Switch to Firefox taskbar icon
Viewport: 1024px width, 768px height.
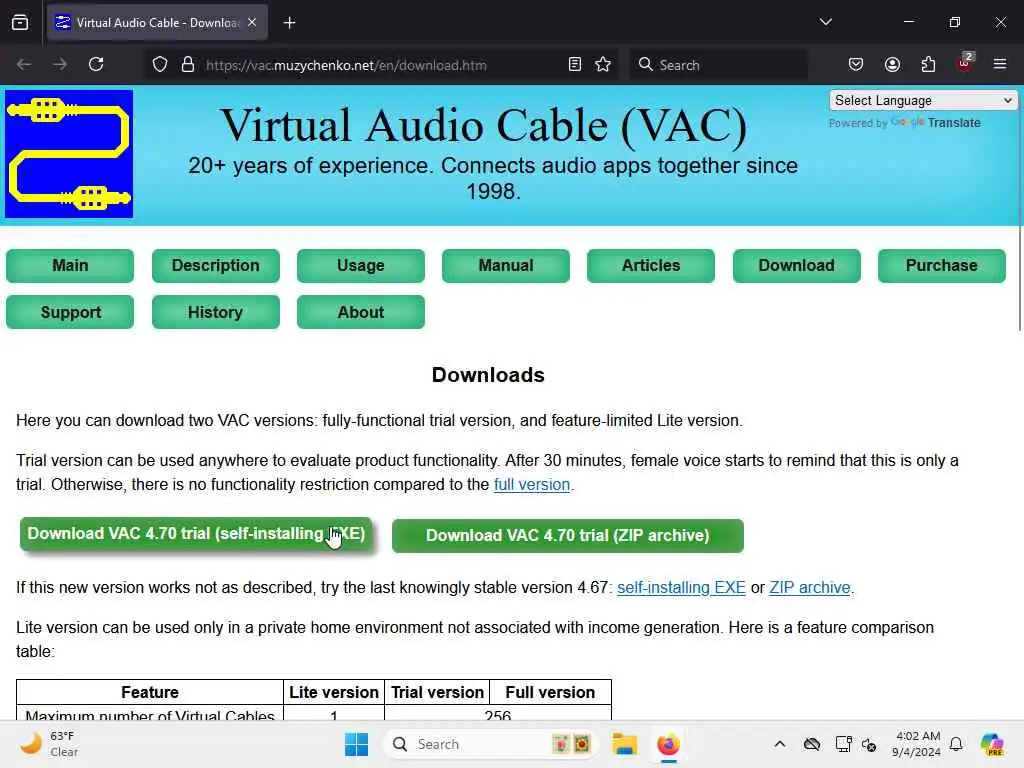pos(668,744)
